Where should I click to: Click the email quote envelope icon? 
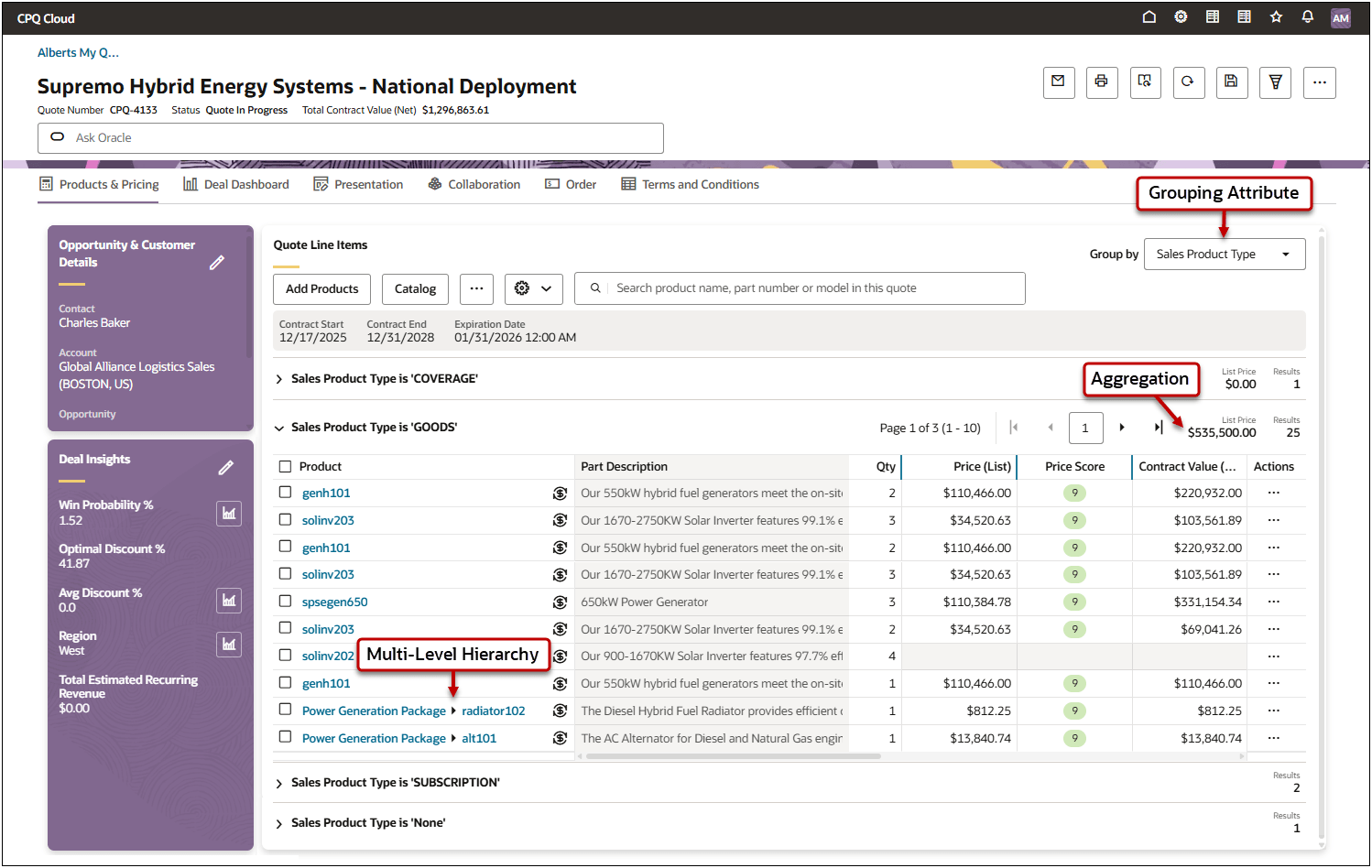pos(1059,82)
